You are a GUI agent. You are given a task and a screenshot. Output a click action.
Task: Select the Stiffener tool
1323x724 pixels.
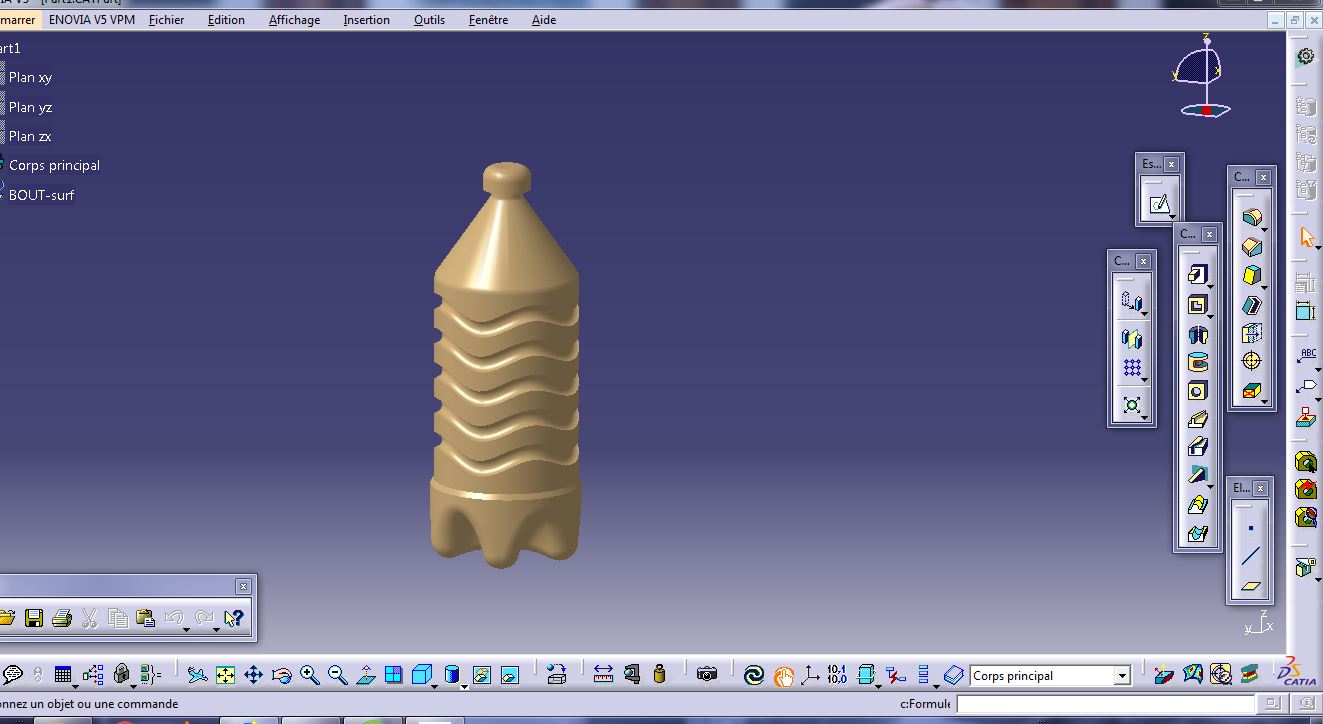click(x=1198, y=476)
